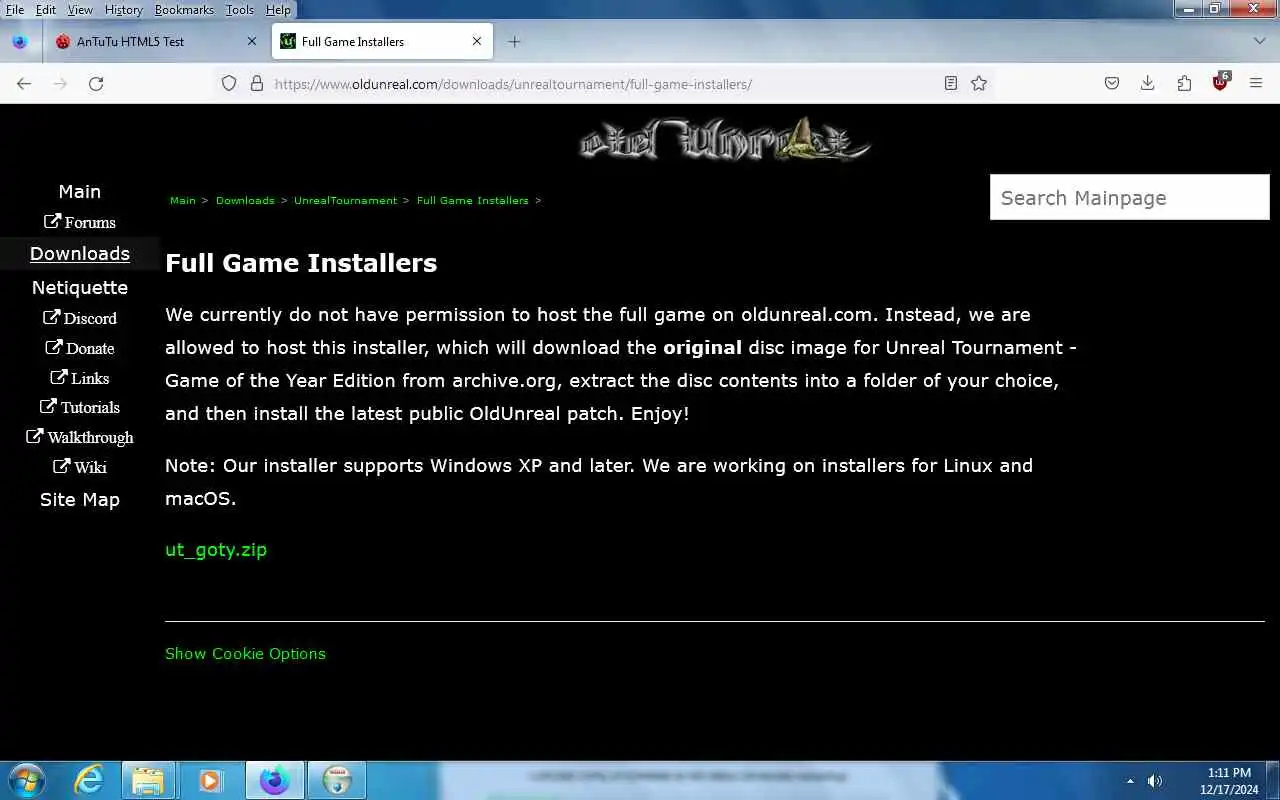Download the ut_goty.zip file link

(216, 549)
